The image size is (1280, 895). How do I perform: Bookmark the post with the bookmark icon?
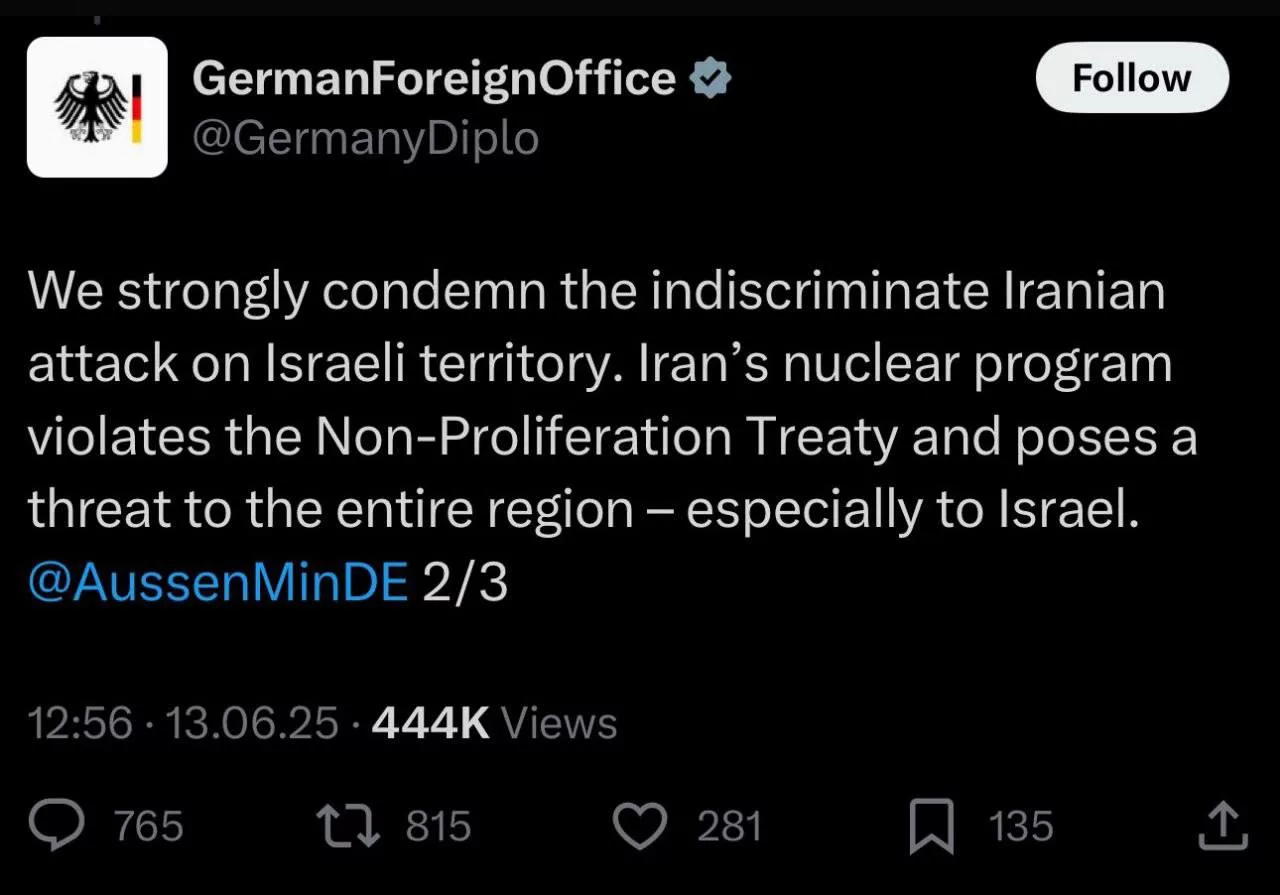tap(929, 827)
